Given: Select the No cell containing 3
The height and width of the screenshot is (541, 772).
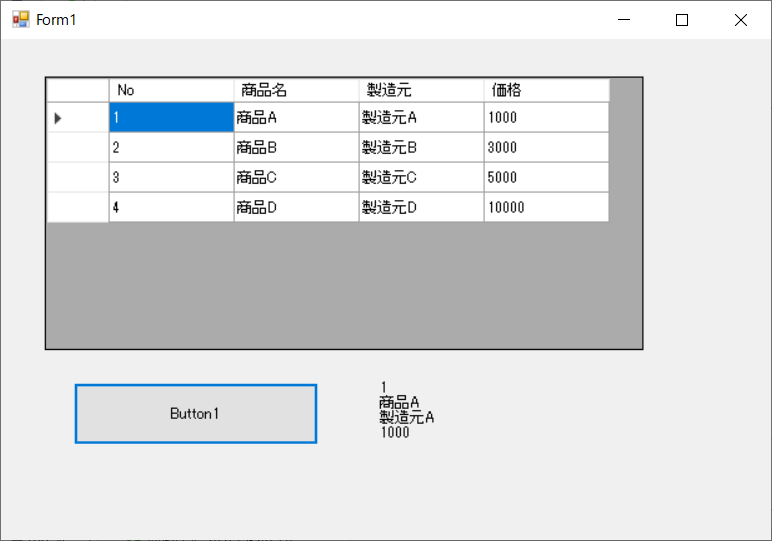Looking at the screenshot, I should tap(171, 177).
